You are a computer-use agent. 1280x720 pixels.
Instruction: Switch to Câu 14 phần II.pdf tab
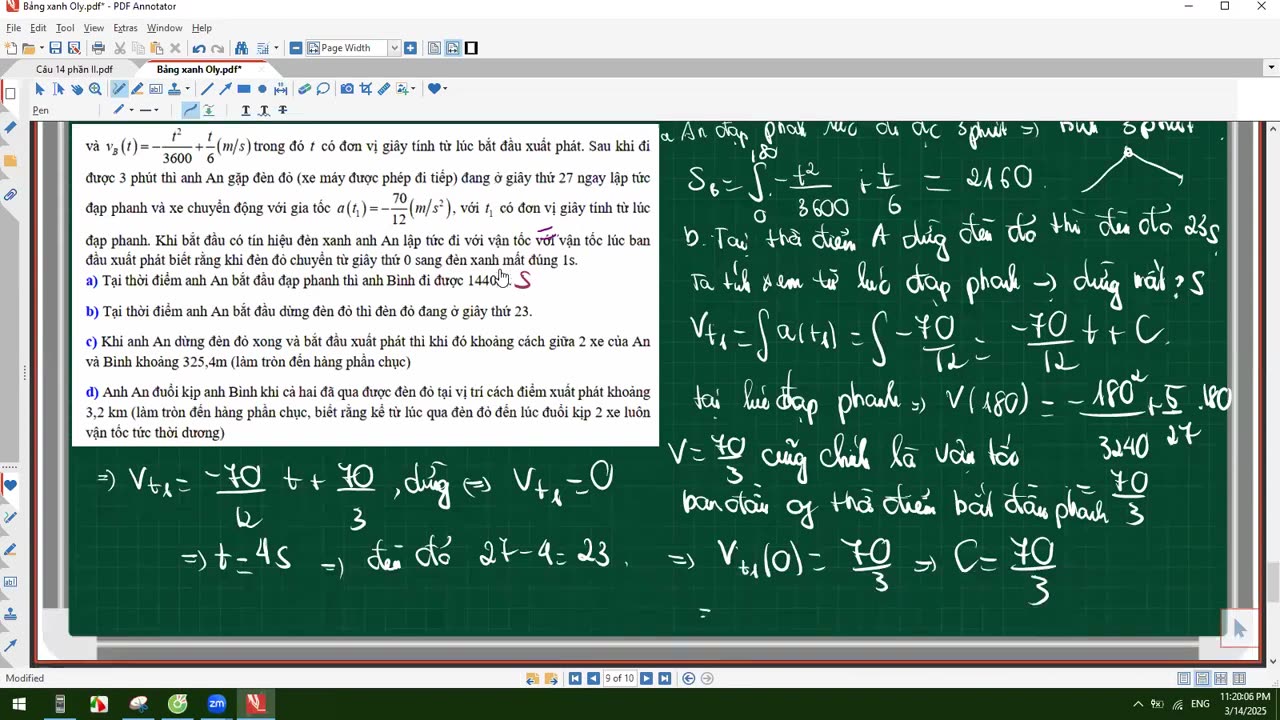(74, 69)
